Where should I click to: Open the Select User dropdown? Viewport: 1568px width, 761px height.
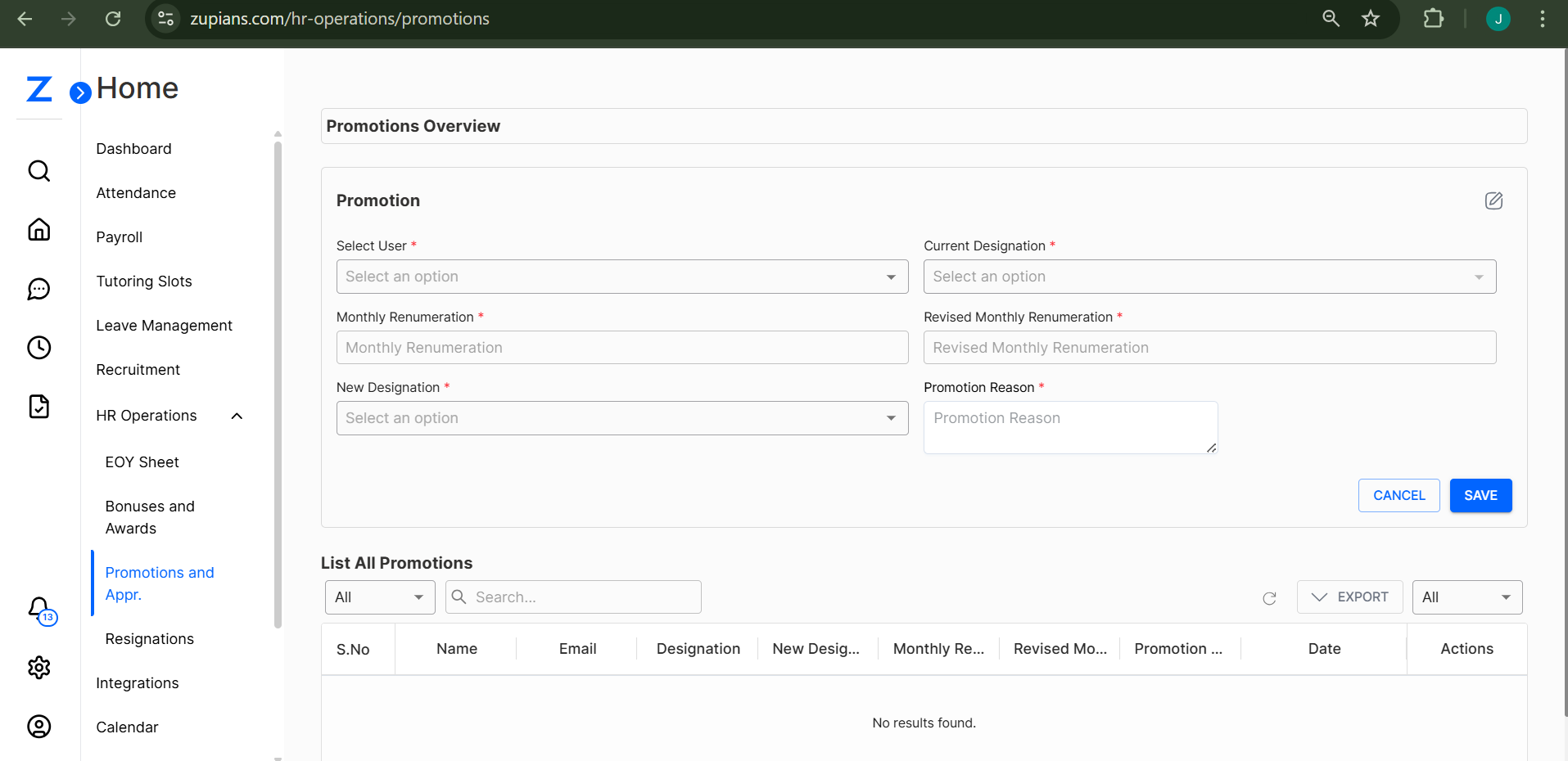621,277
